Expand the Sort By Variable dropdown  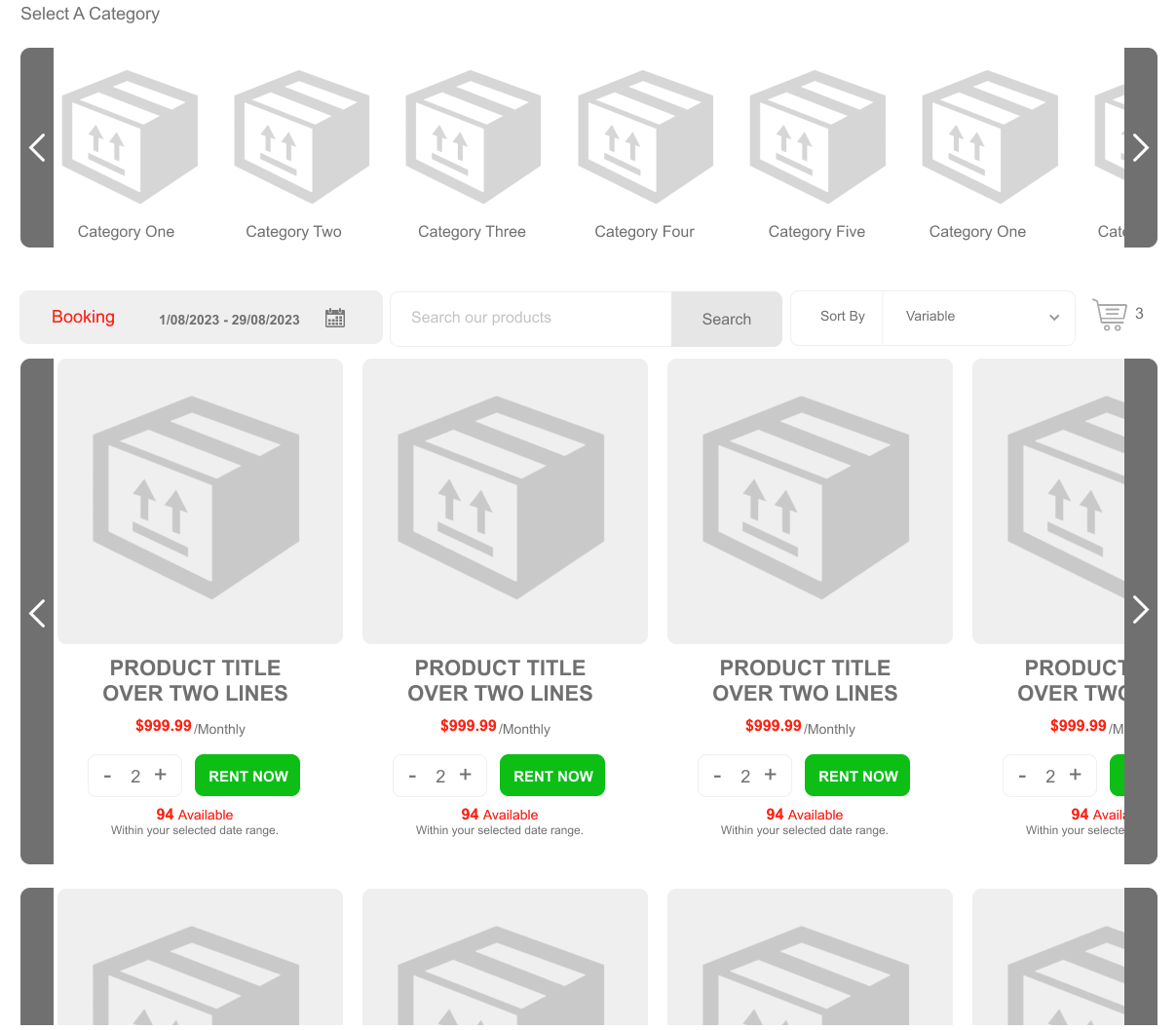click(978, 317)
